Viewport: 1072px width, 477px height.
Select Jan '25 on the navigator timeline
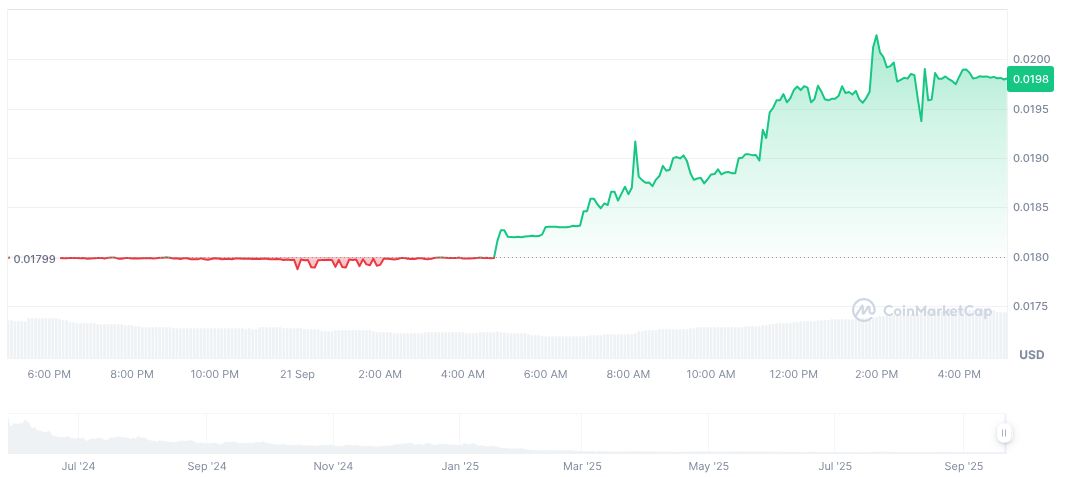[x=462, y=466]
